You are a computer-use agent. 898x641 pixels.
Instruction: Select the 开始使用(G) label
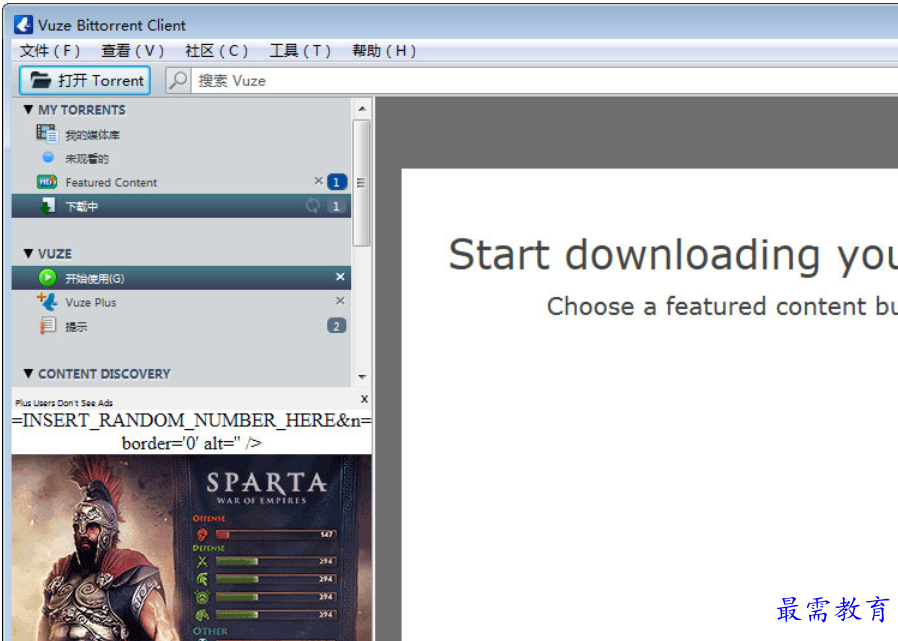94,279
